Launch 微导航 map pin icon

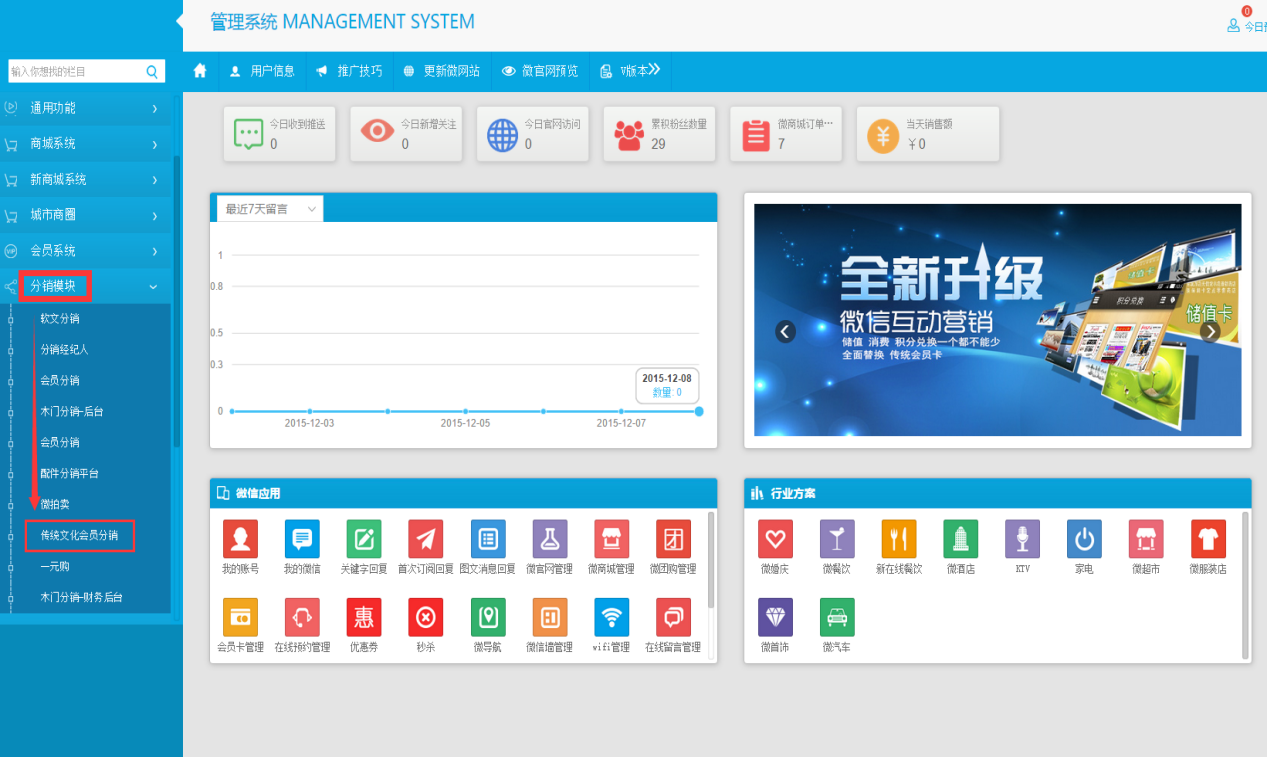coord(488,617)
